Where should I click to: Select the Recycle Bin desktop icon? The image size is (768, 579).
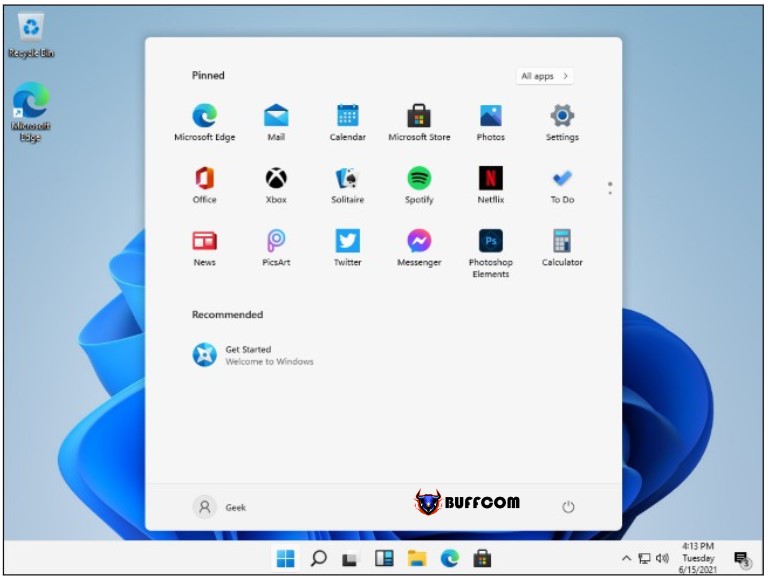point(31,35)
